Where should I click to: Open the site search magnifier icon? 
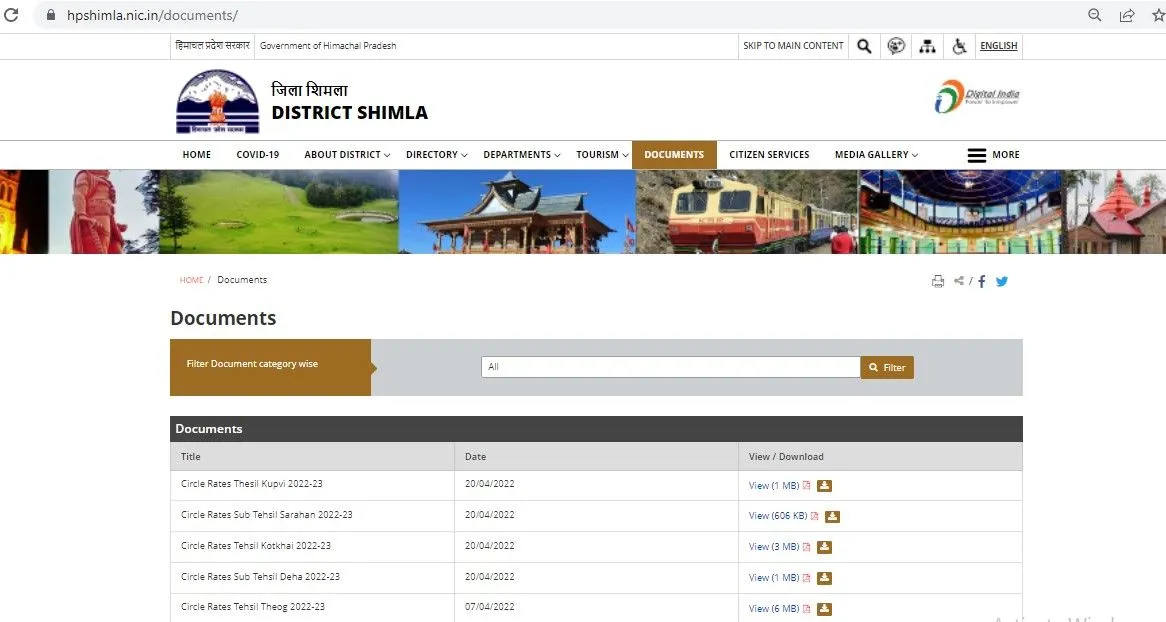[864, 46]
